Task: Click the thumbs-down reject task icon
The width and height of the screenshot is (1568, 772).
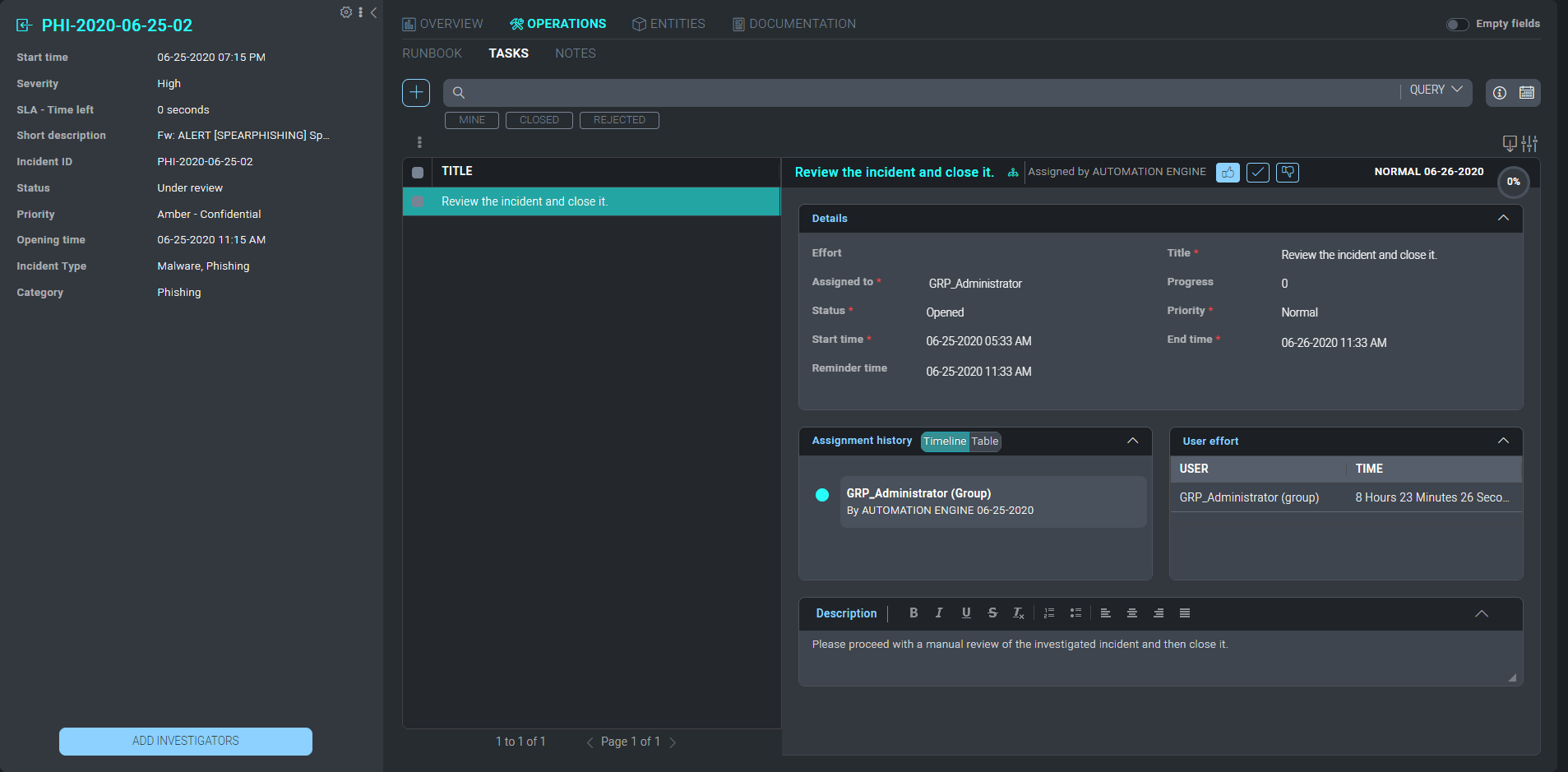Action: [1288, 173]
